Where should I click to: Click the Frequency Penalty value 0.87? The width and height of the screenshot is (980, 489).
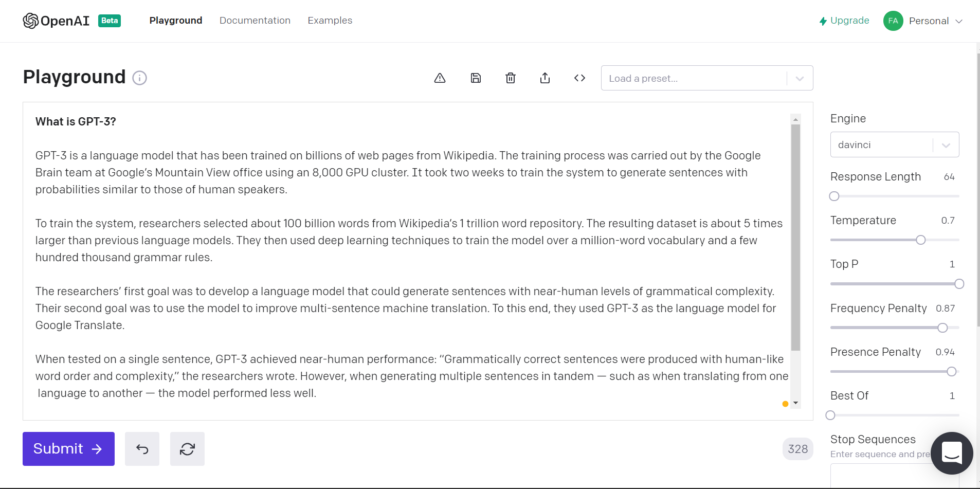coord(945,308)
